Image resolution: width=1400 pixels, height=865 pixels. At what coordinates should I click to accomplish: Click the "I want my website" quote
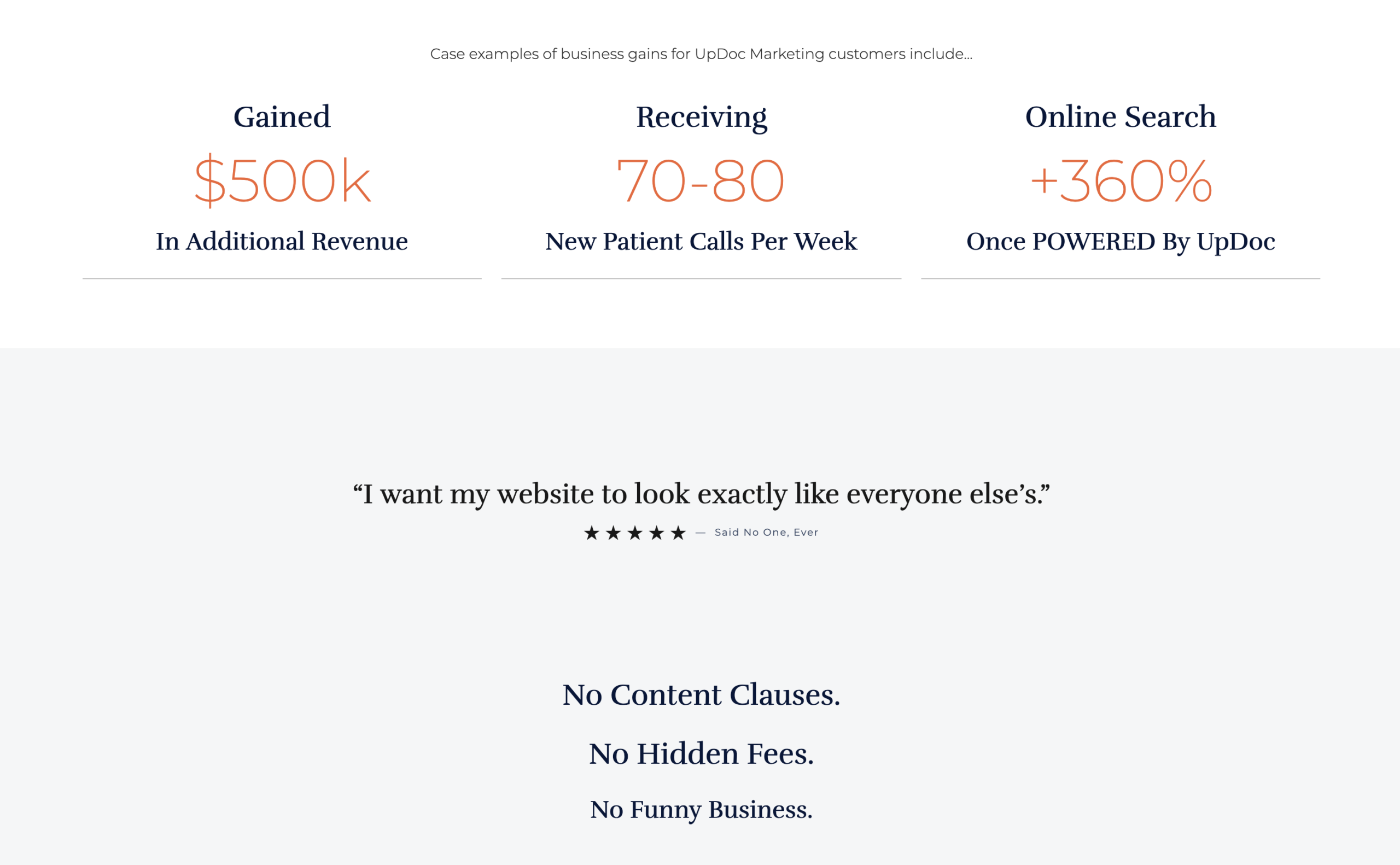point(701,494)
